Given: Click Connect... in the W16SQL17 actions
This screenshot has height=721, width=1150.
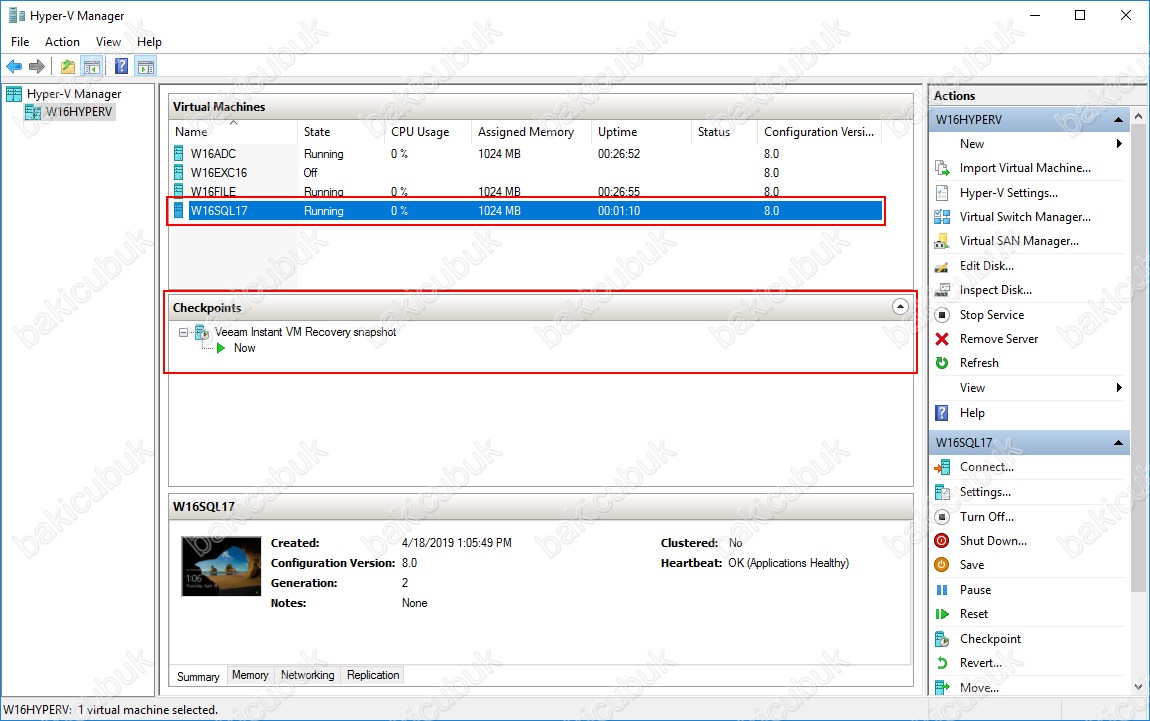Looking at the screenshot, I should pyautogui.click(x=986, y=467).
